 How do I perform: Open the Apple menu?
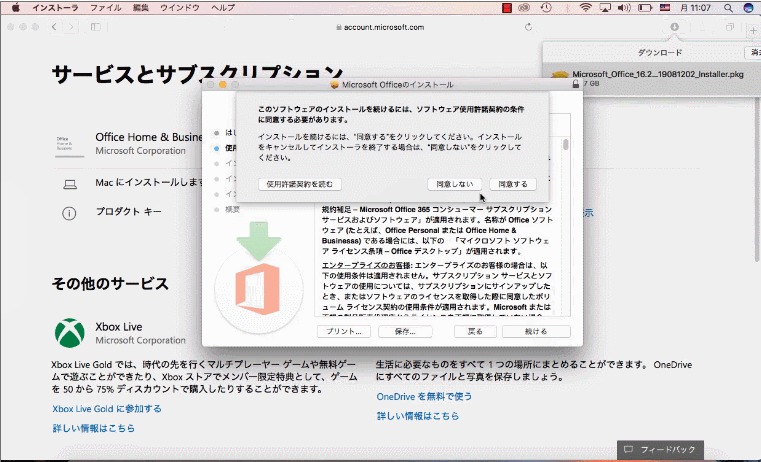click(16, 8)
